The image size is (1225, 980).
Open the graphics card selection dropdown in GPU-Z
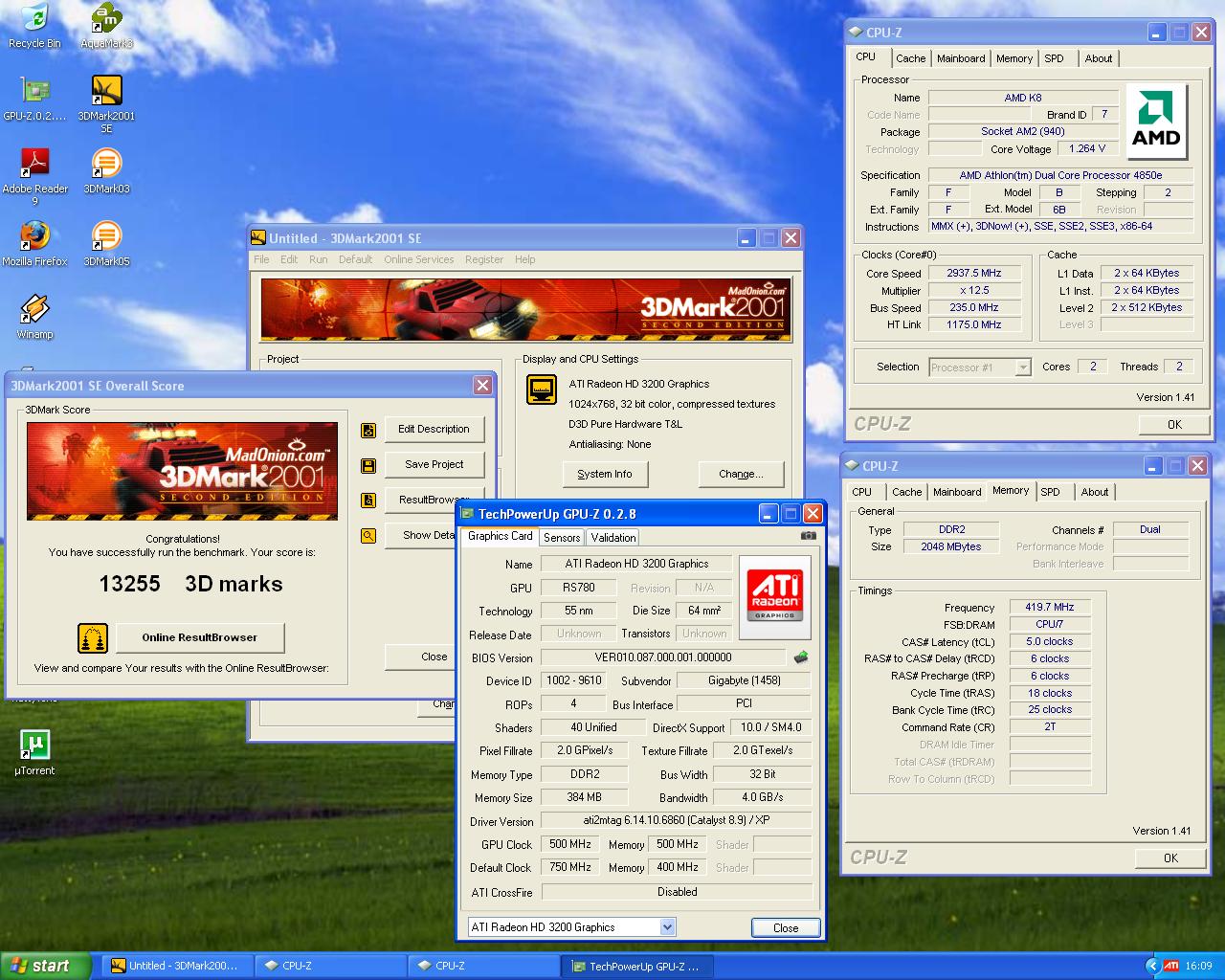(668, 926)
